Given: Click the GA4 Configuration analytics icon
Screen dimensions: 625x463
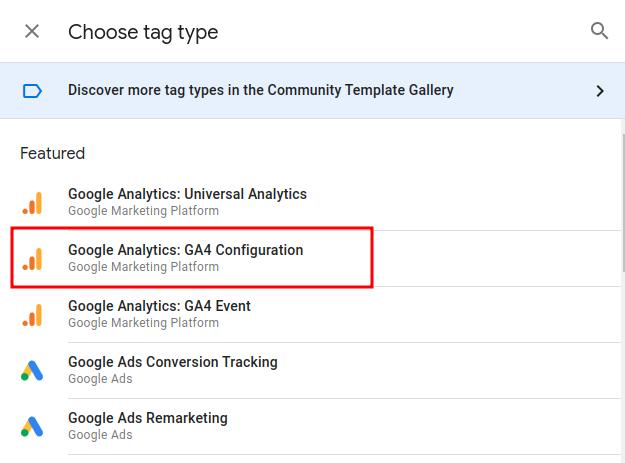Looking at the screenshot, I should (x=32, y=259).
